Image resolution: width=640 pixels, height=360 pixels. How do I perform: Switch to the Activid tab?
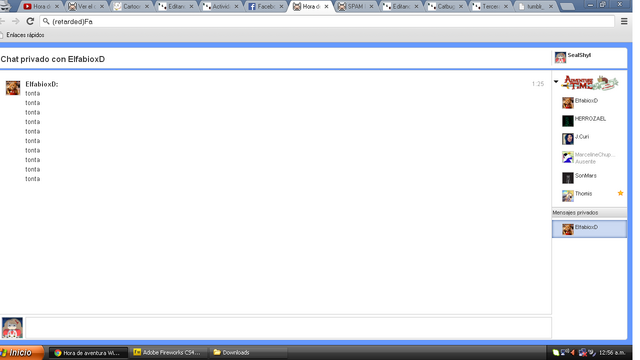coord(220,7)
